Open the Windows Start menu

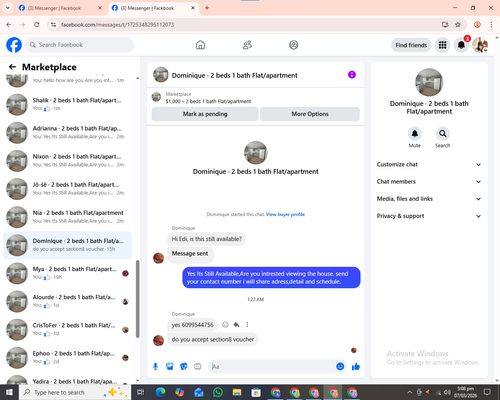click(9, 392)
